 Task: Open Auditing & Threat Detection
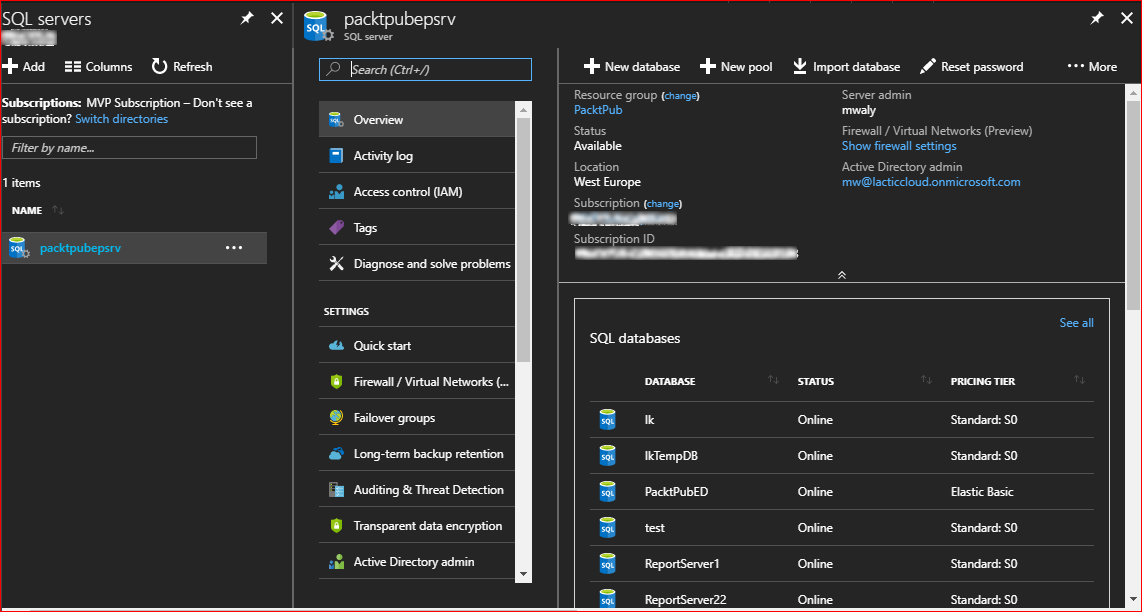pyautogui.click(x=417, y=490)
